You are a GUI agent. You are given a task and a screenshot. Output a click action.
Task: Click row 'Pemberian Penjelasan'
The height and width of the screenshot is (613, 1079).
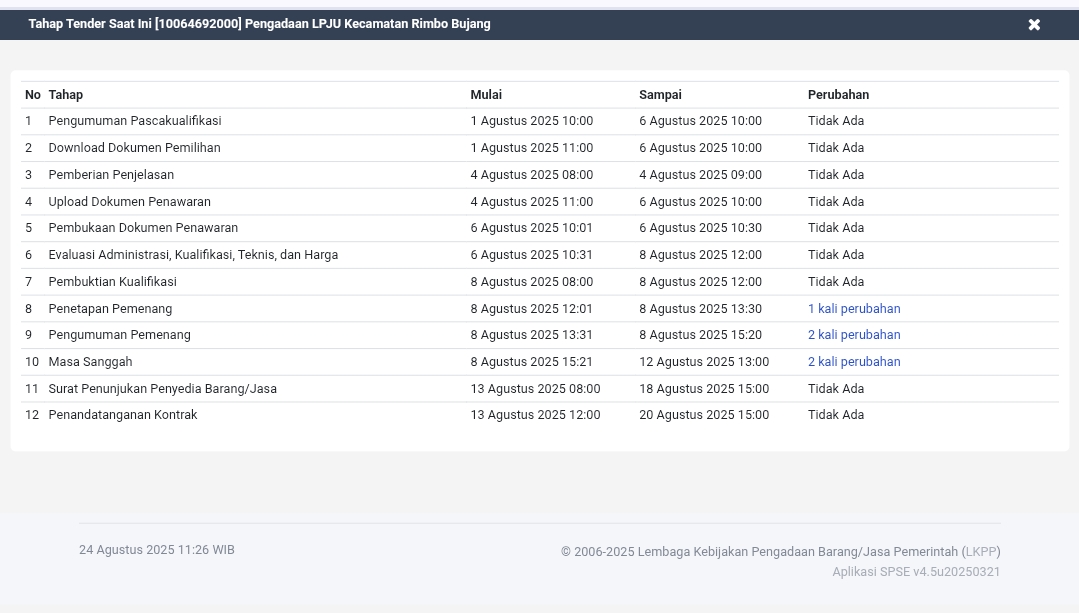coord(111,174)
